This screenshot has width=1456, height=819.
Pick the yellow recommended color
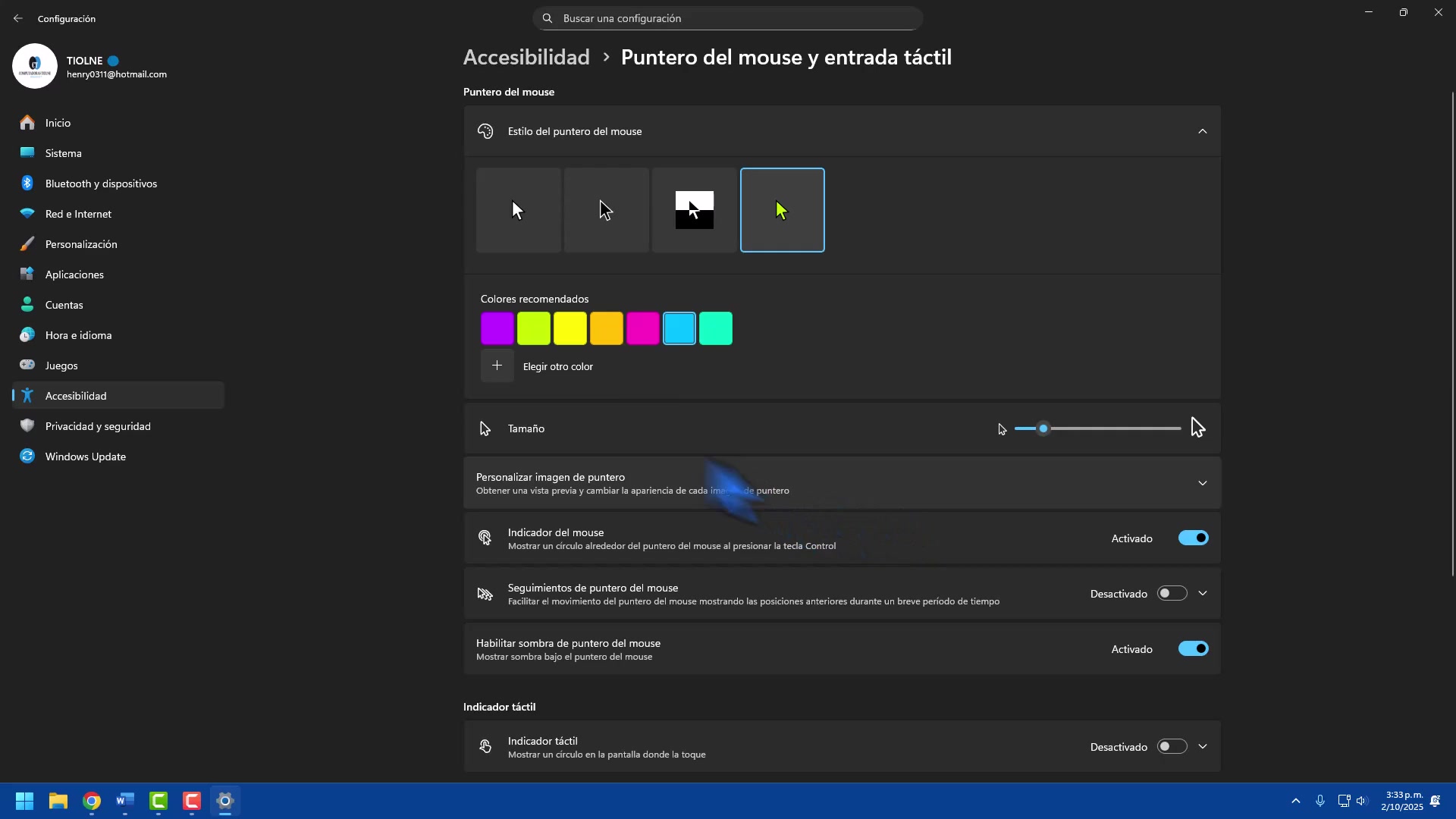(x=570, y=328)
